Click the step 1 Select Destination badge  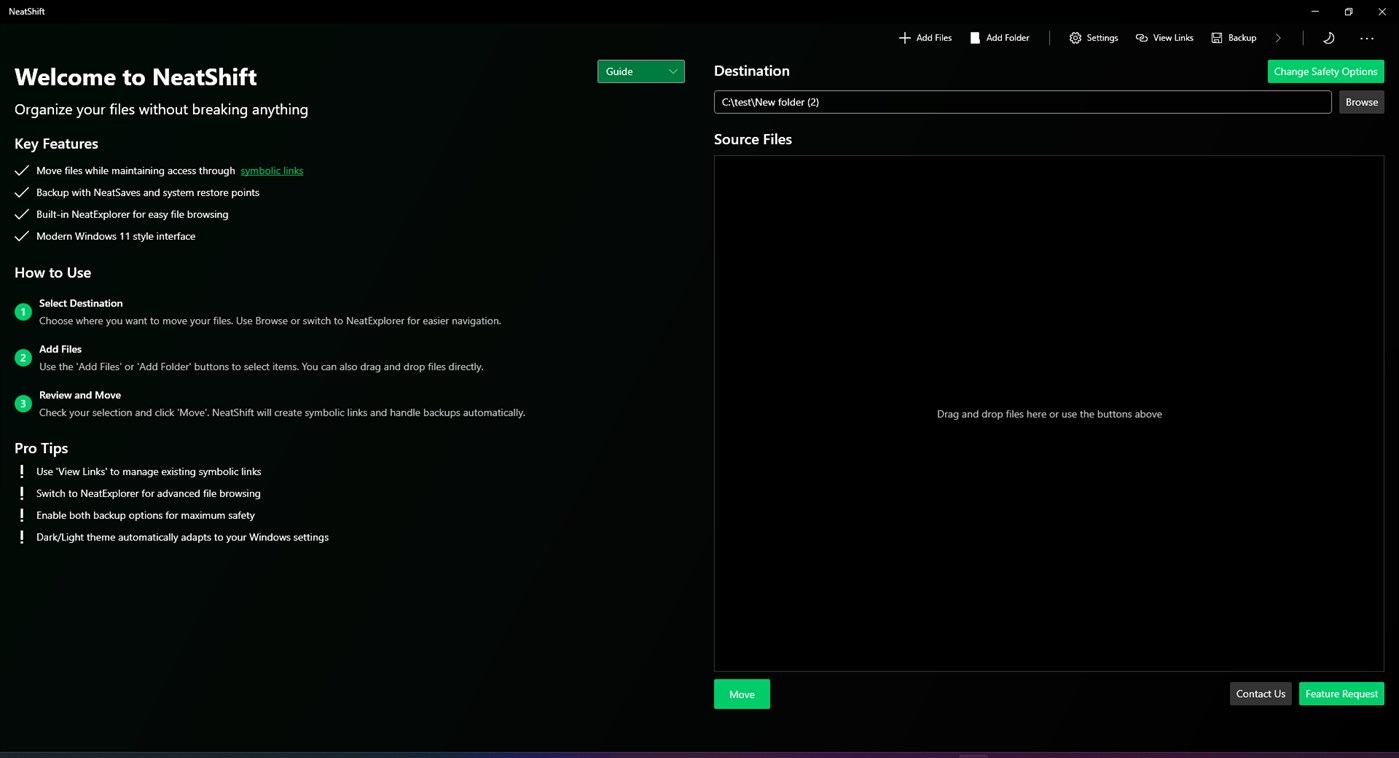click(22, 311)
